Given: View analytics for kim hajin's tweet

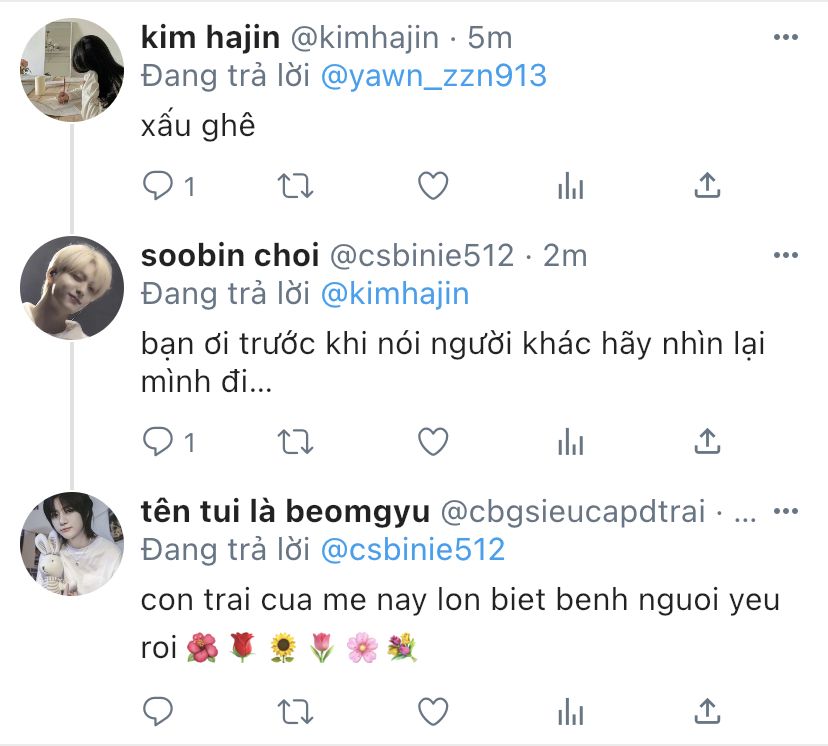Looking at the screenshot, I should coord(570,186).
